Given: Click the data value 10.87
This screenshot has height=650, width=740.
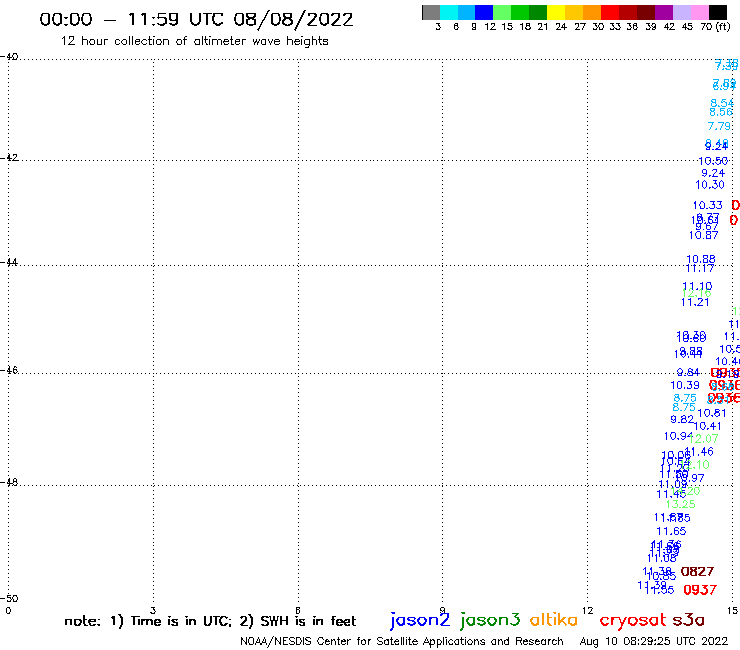Looking at the screenshot, I should pyautogui.click(x=703, y=235).
